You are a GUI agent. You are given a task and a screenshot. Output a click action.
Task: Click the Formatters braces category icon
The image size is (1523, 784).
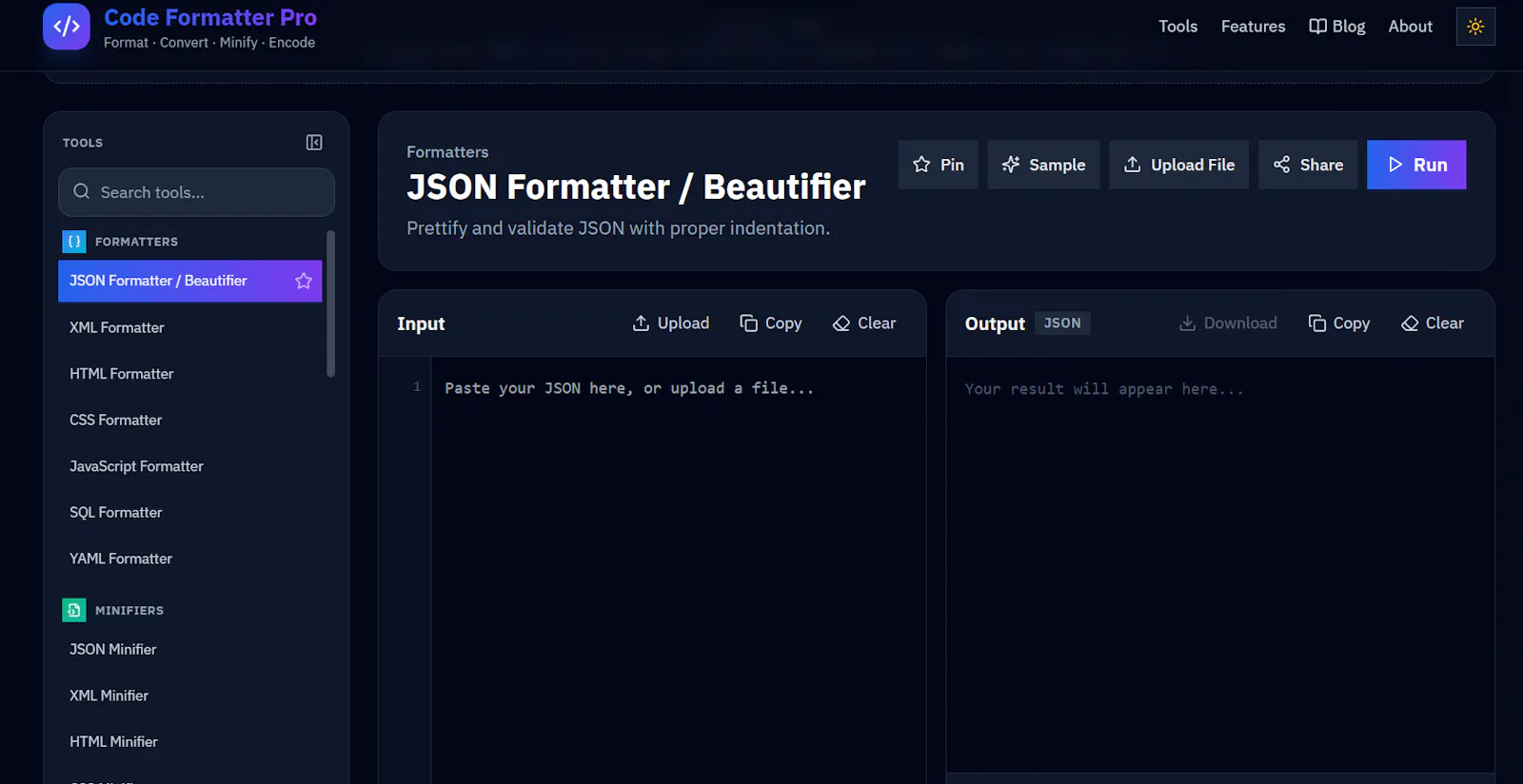[x=74, y=242]
